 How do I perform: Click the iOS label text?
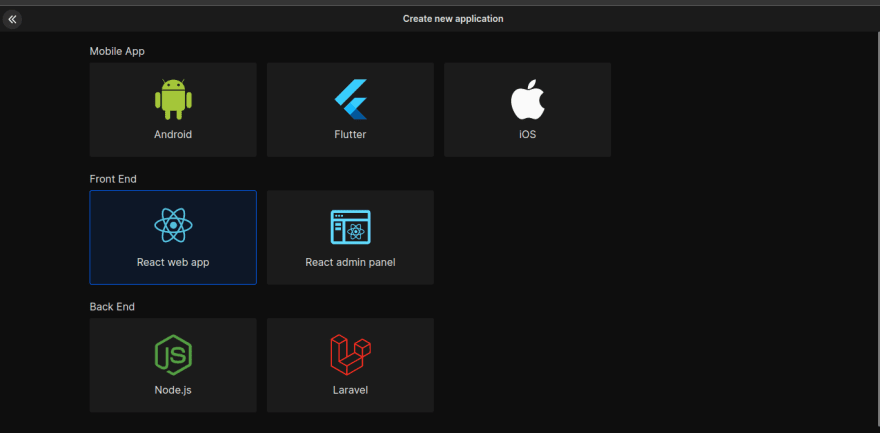528,135
